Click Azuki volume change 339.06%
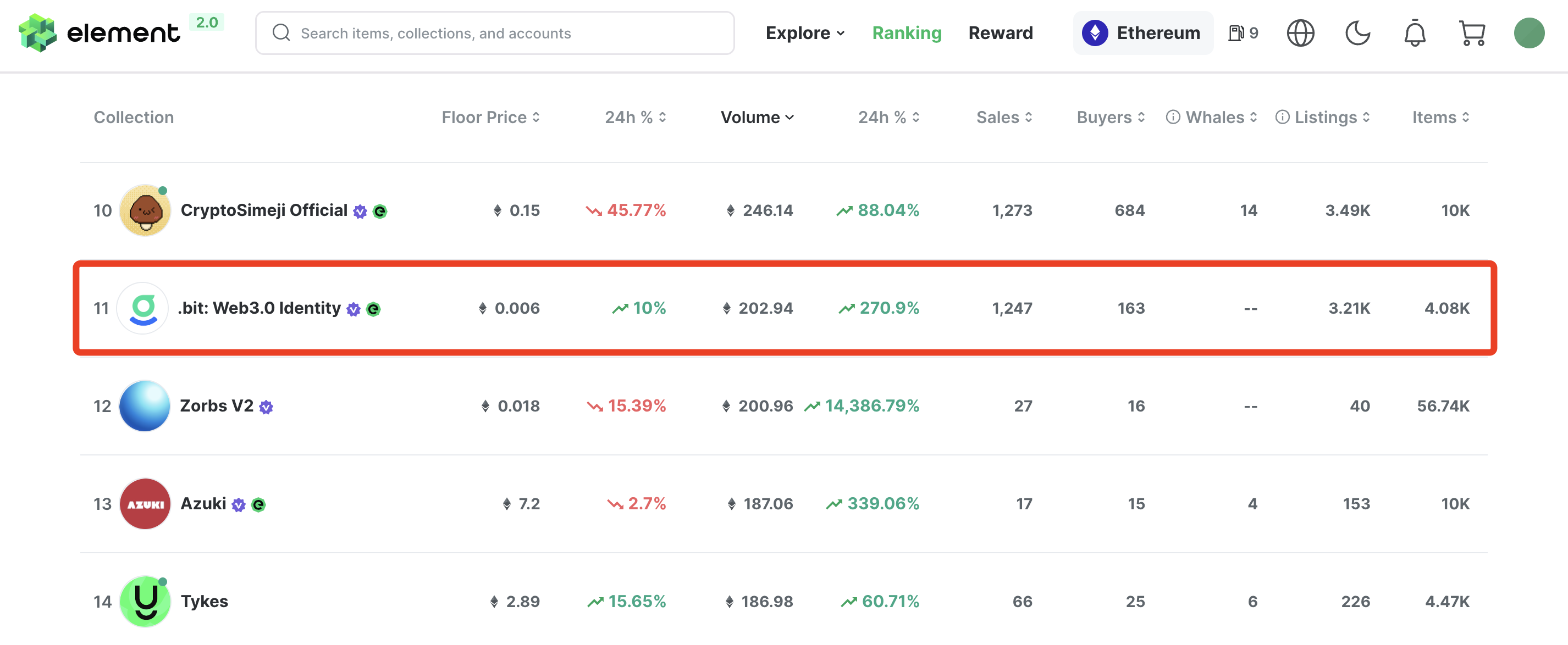 [873, 504]
